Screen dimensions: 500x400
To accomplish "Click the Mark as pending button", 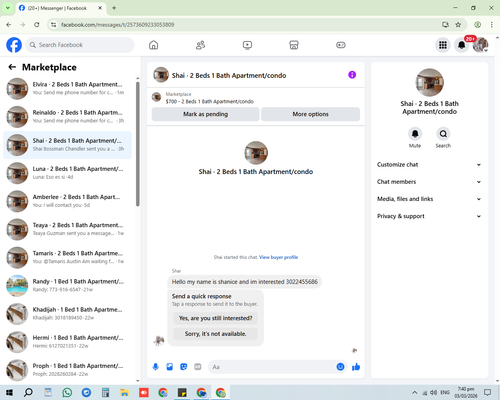I will (x=206, y=114).
